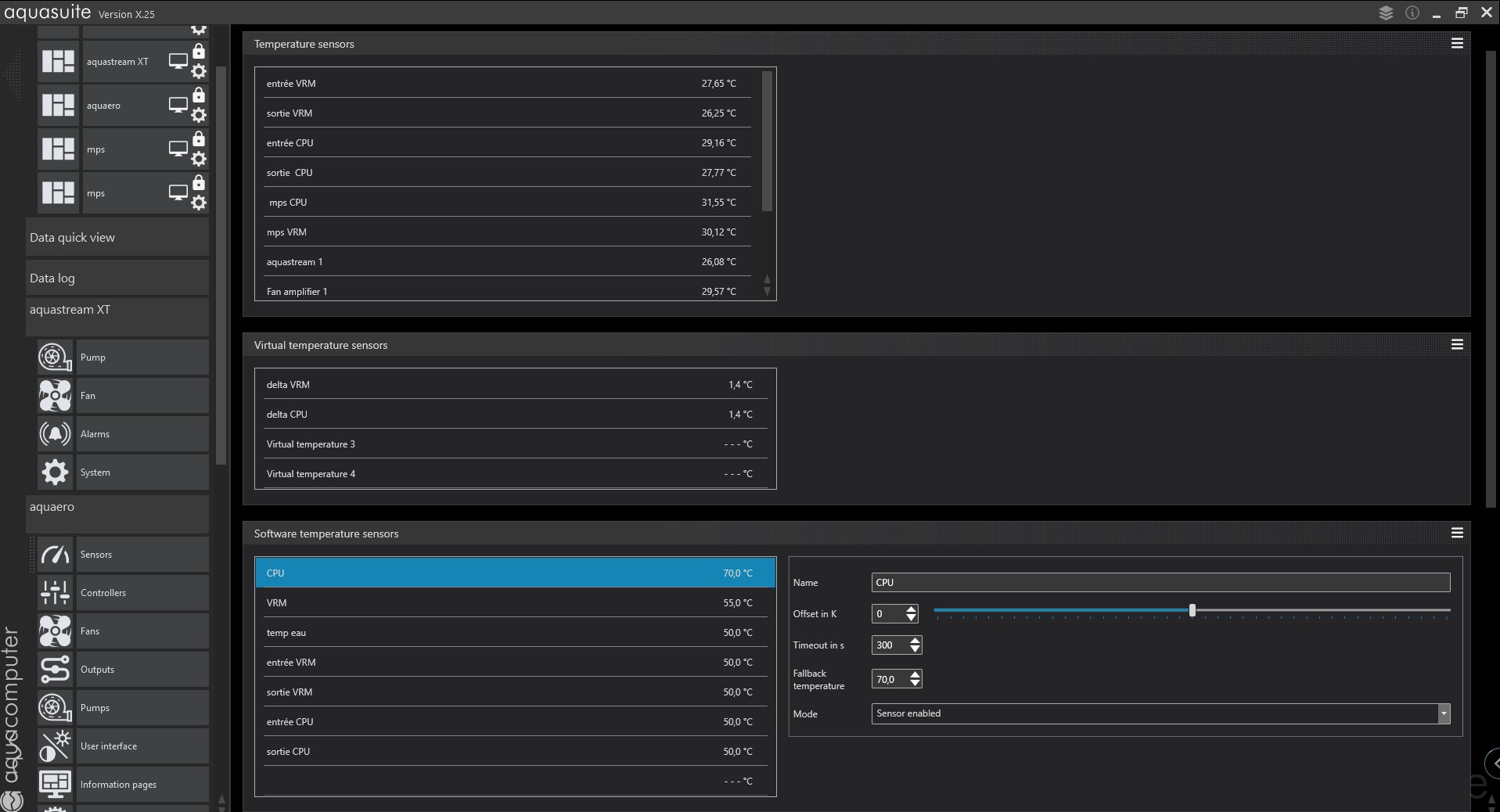Image resolution: width=1500 pixels, height=812 pixels.
Task: Open the aquaero Fans icon
Action: pos(55,631)
